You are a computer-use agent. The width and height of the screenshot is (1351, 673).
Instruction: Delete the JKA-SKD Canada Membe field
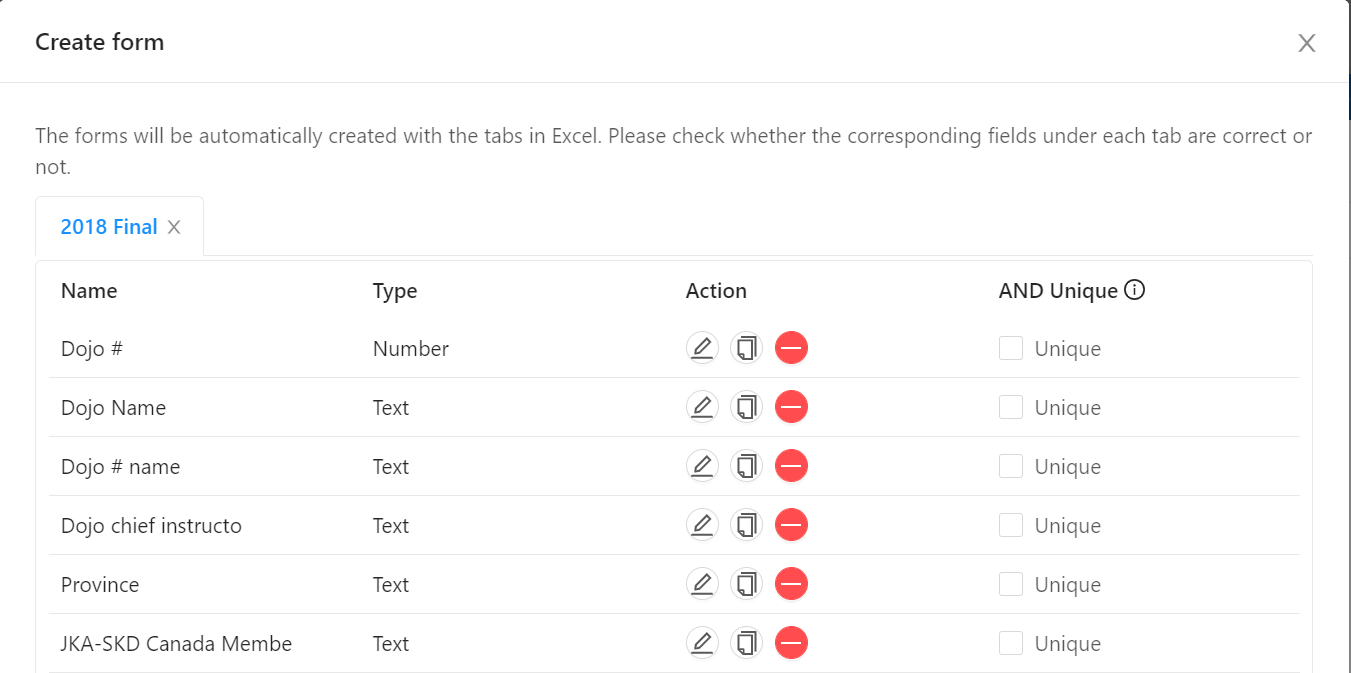click(791, 643)
